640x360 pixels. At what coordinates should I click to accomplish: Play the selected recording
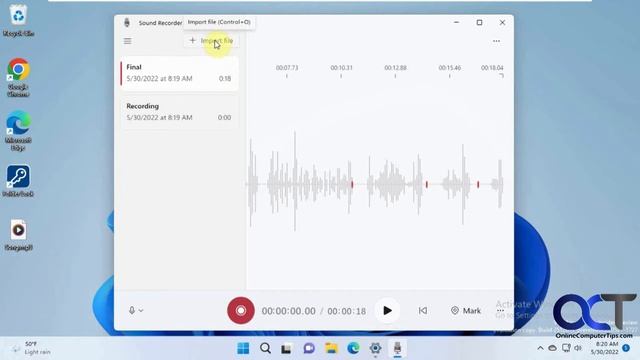click(387, 311)
